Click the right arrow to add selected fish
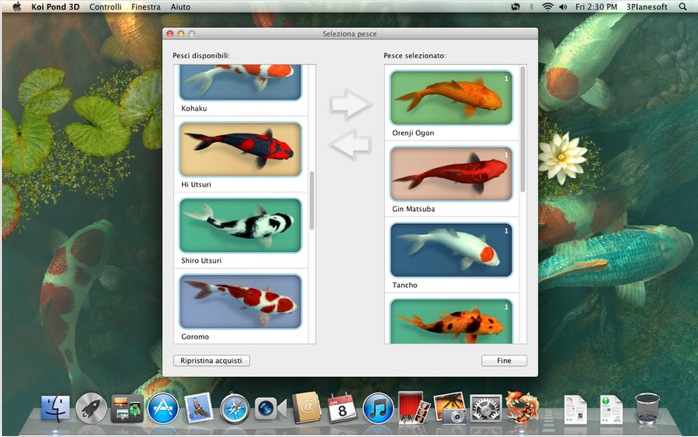Screen dimensions: 698x437 pos(350,104)
